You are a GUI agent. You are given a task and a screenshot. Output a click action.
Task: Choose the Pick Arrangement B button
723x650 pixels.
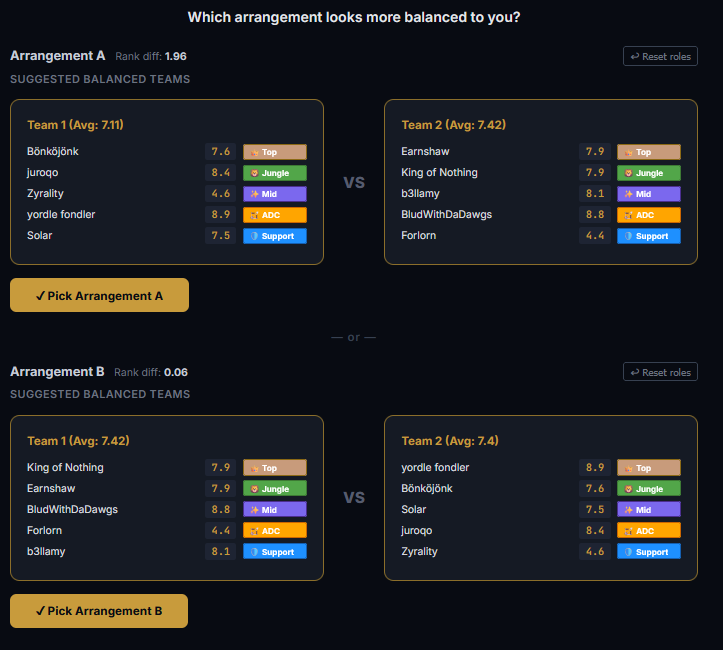tap(99, 611)
